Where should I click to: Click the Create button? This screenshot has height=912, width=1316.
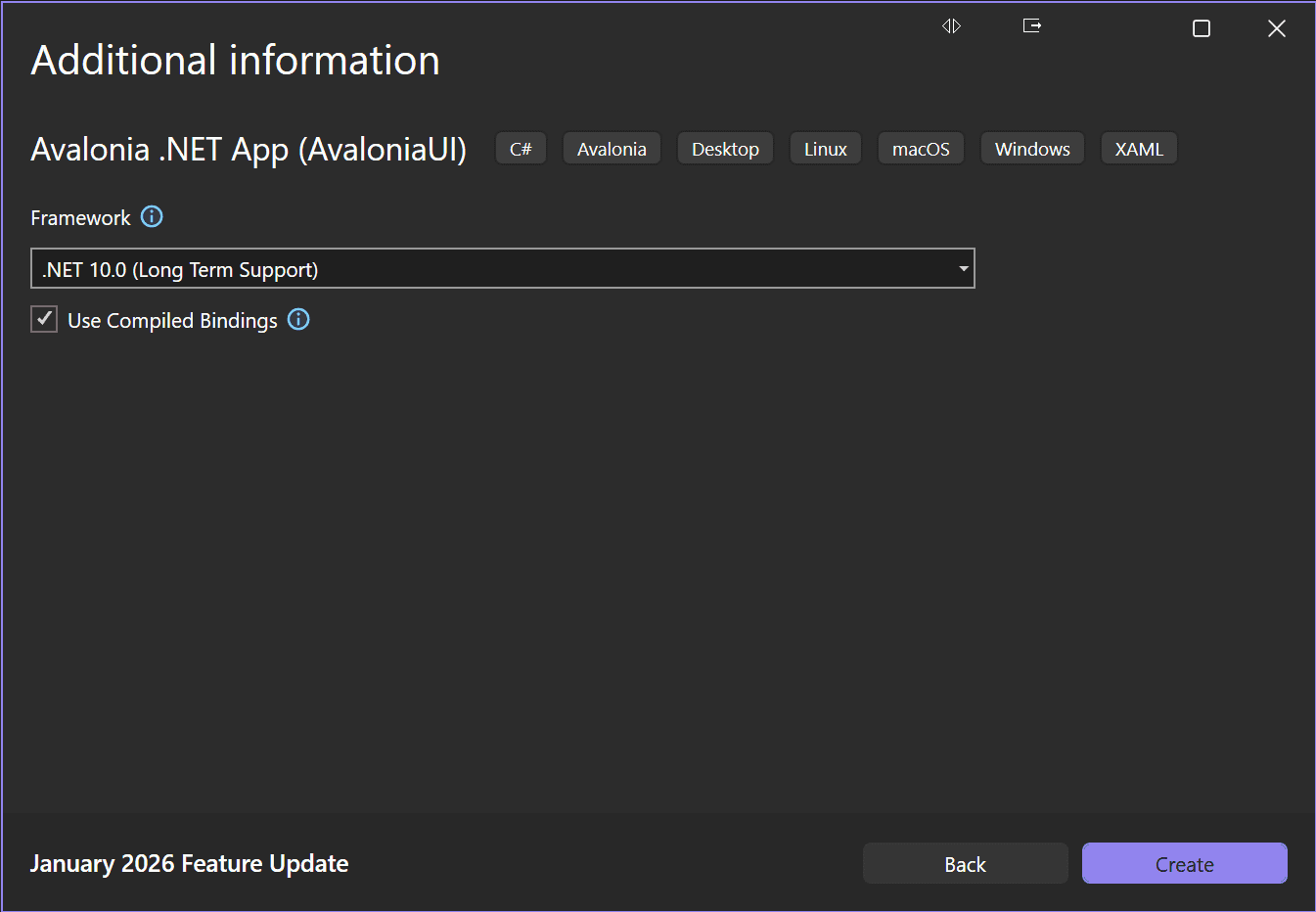1185,863
